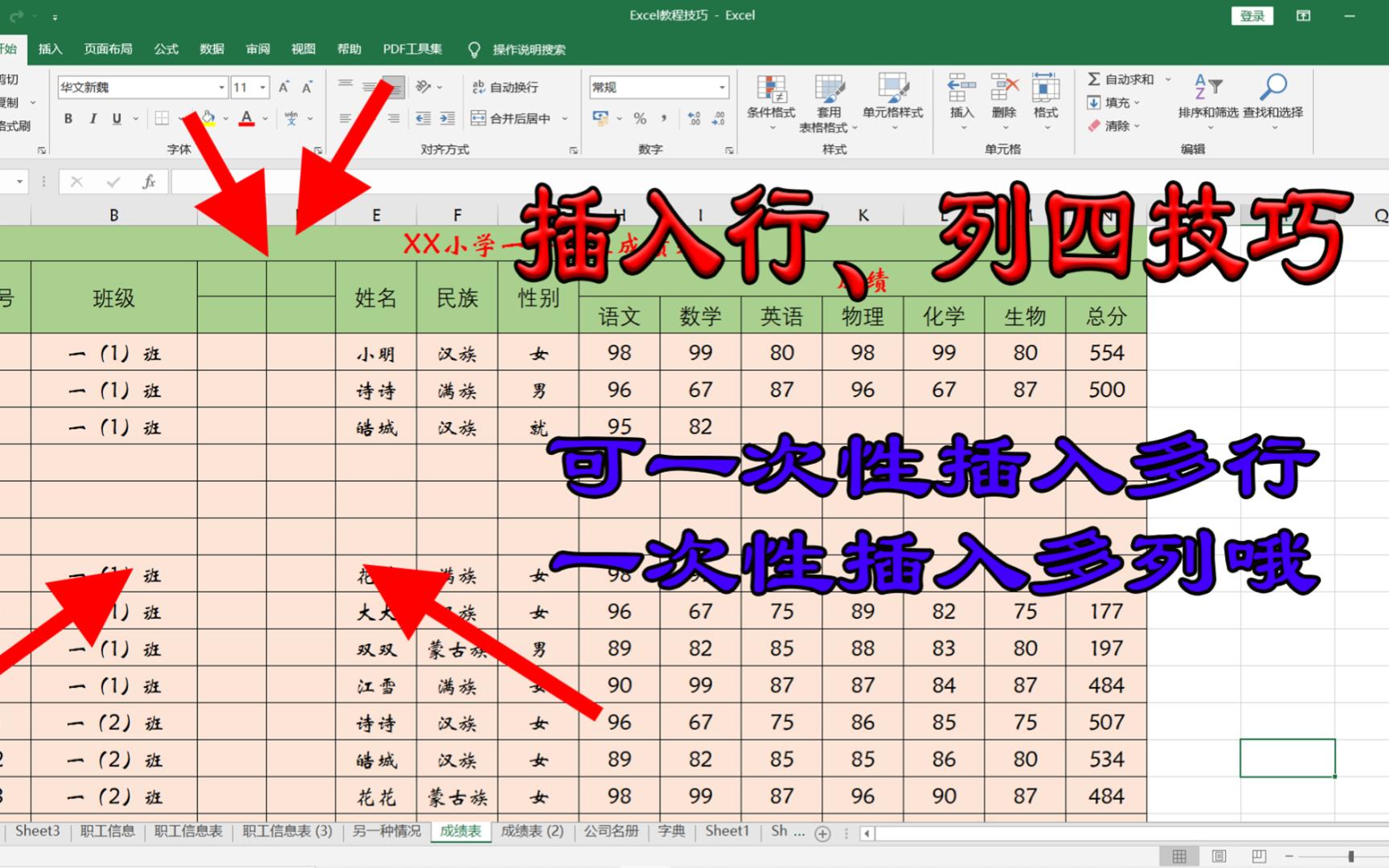The image size is (1389, 868).
Task: Switch to page break preview in status bar
Action: coord(1259,856)
